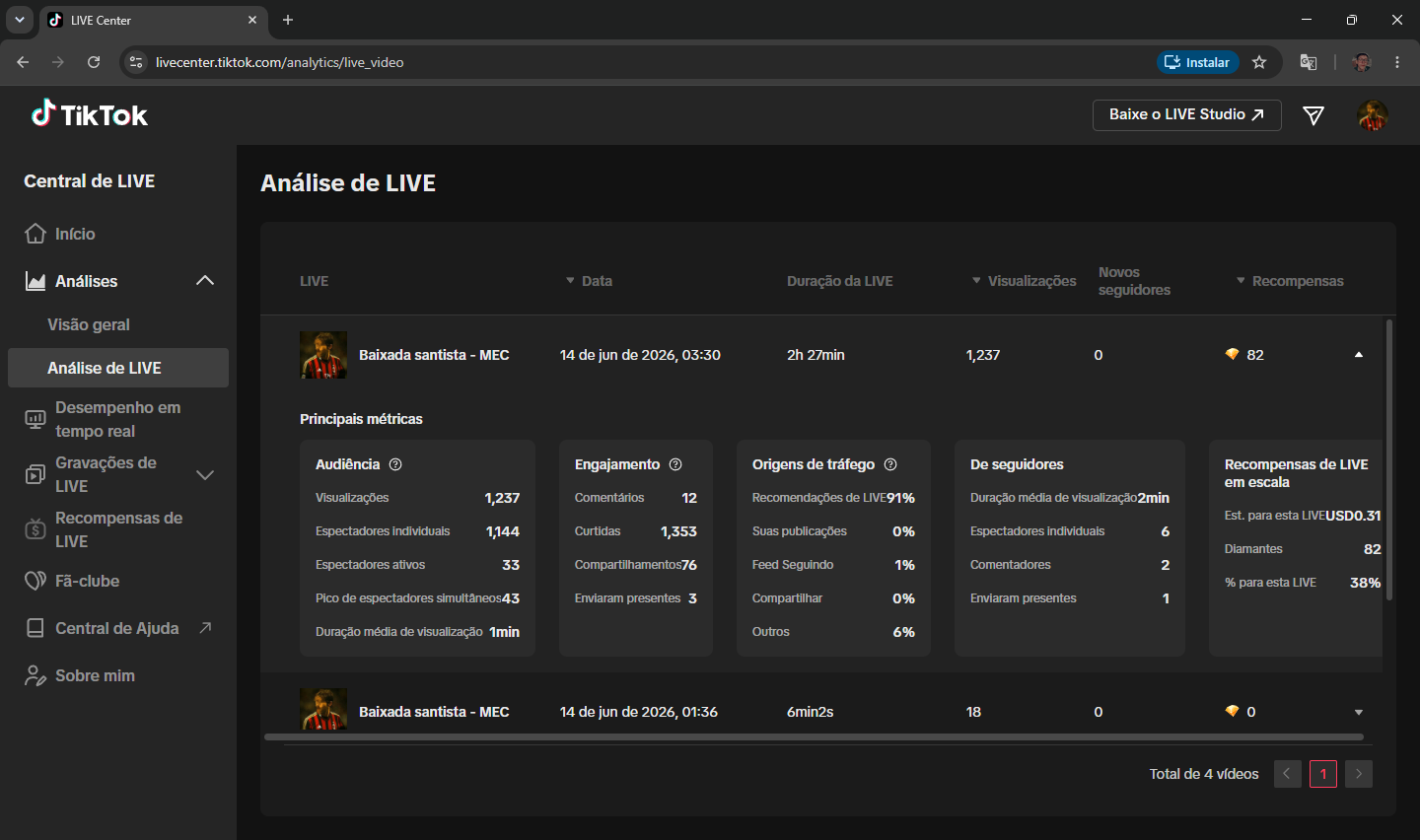
Task: Click the "Total de 4 vídeos" text
Action: click(x=1204, y=774)
